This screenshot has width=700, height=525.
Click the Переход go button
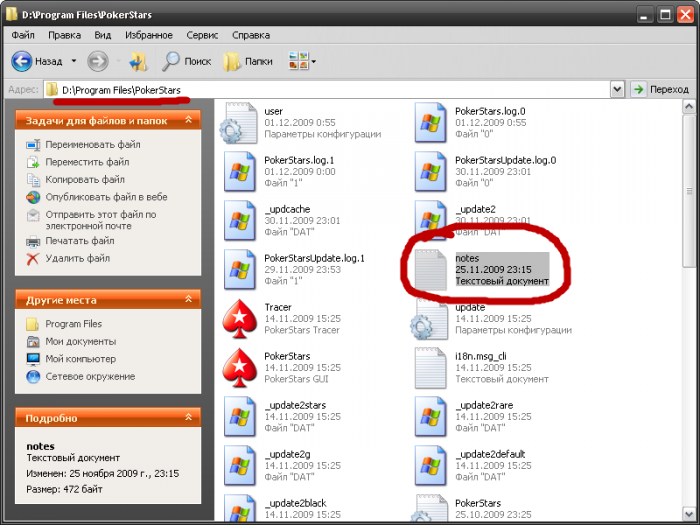pyautogui.click(x=661, y=89)
